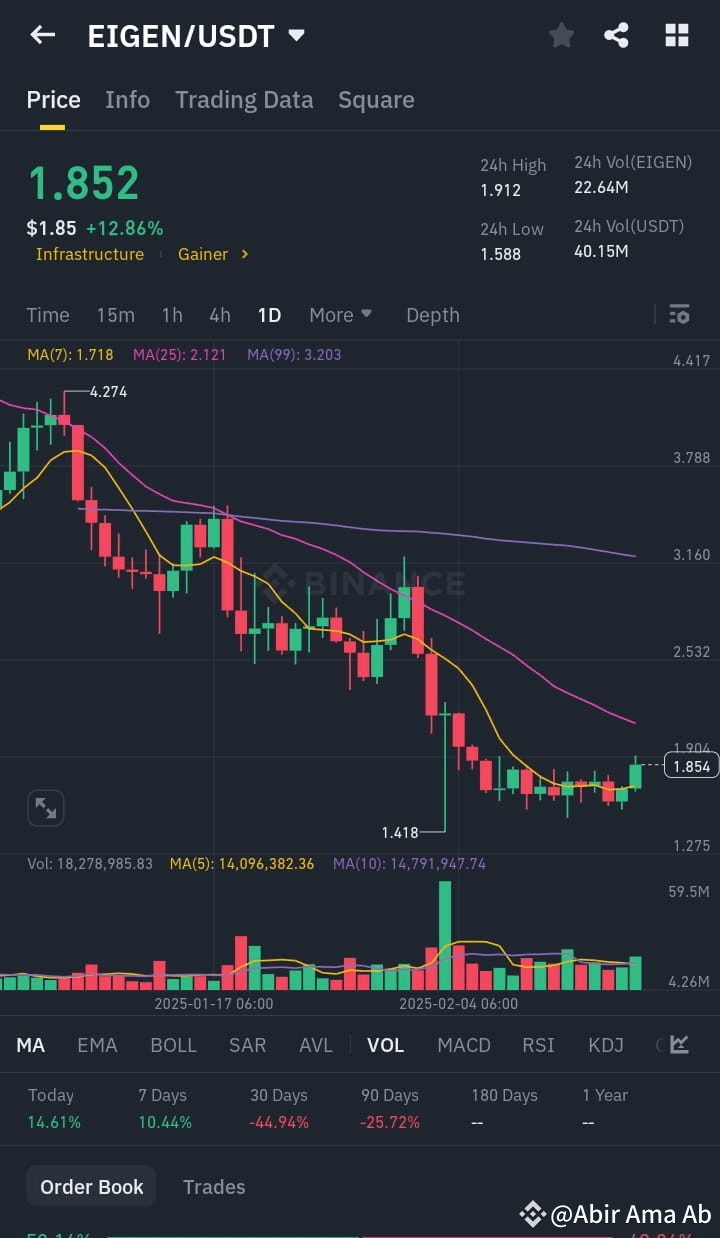Enable the BOLL indicator
The image size is (720, 1238).
point(173,1044)
